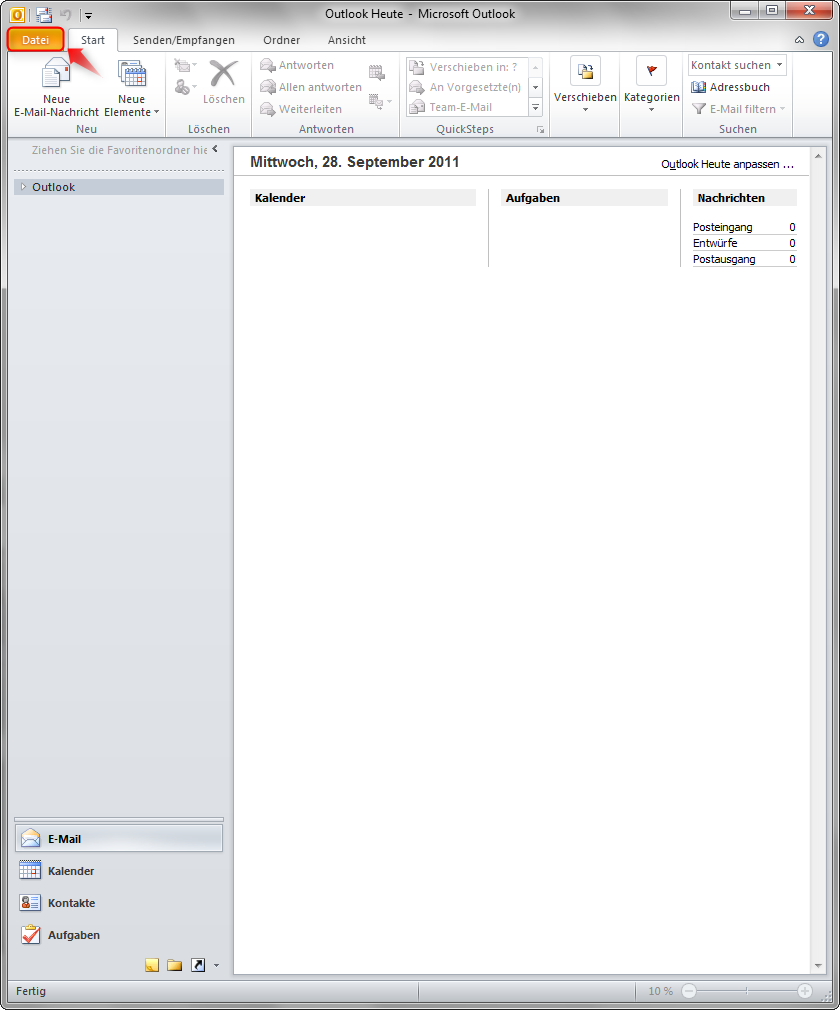Open the E-Mail filtern dropdown
Screen dimensions: 840x1010
[x=736, y=107]
